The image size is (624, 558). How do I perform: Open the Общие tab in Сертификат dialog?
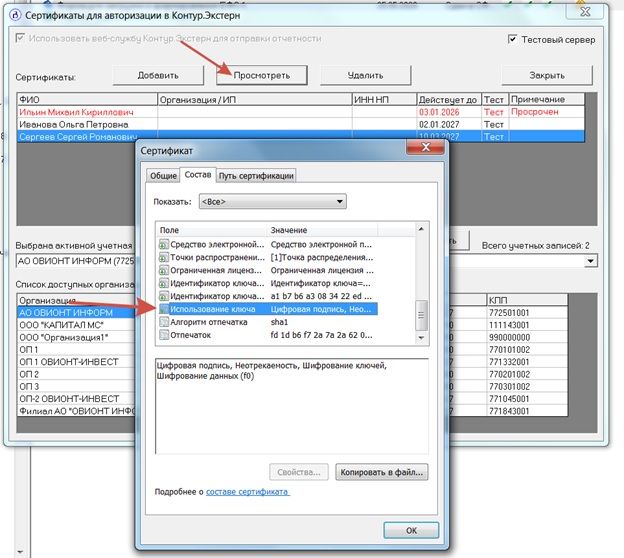click(x=163, y=176)
